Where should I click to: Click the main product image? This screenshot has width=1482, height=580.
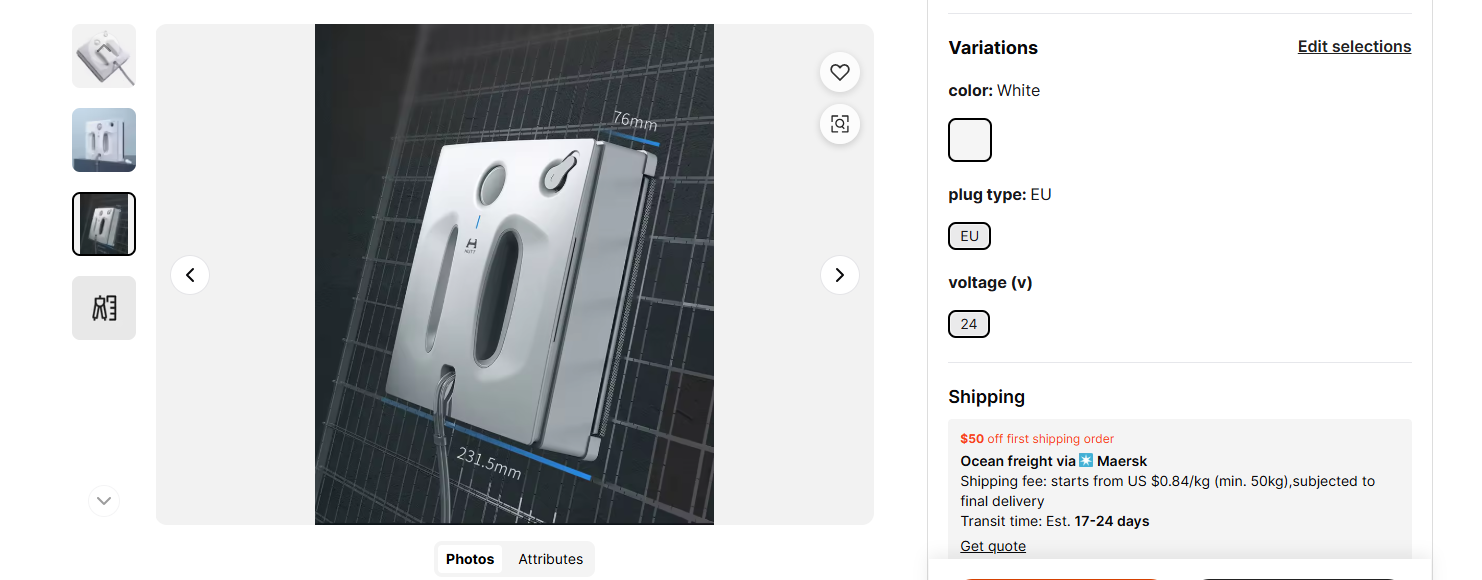[514, 274]
